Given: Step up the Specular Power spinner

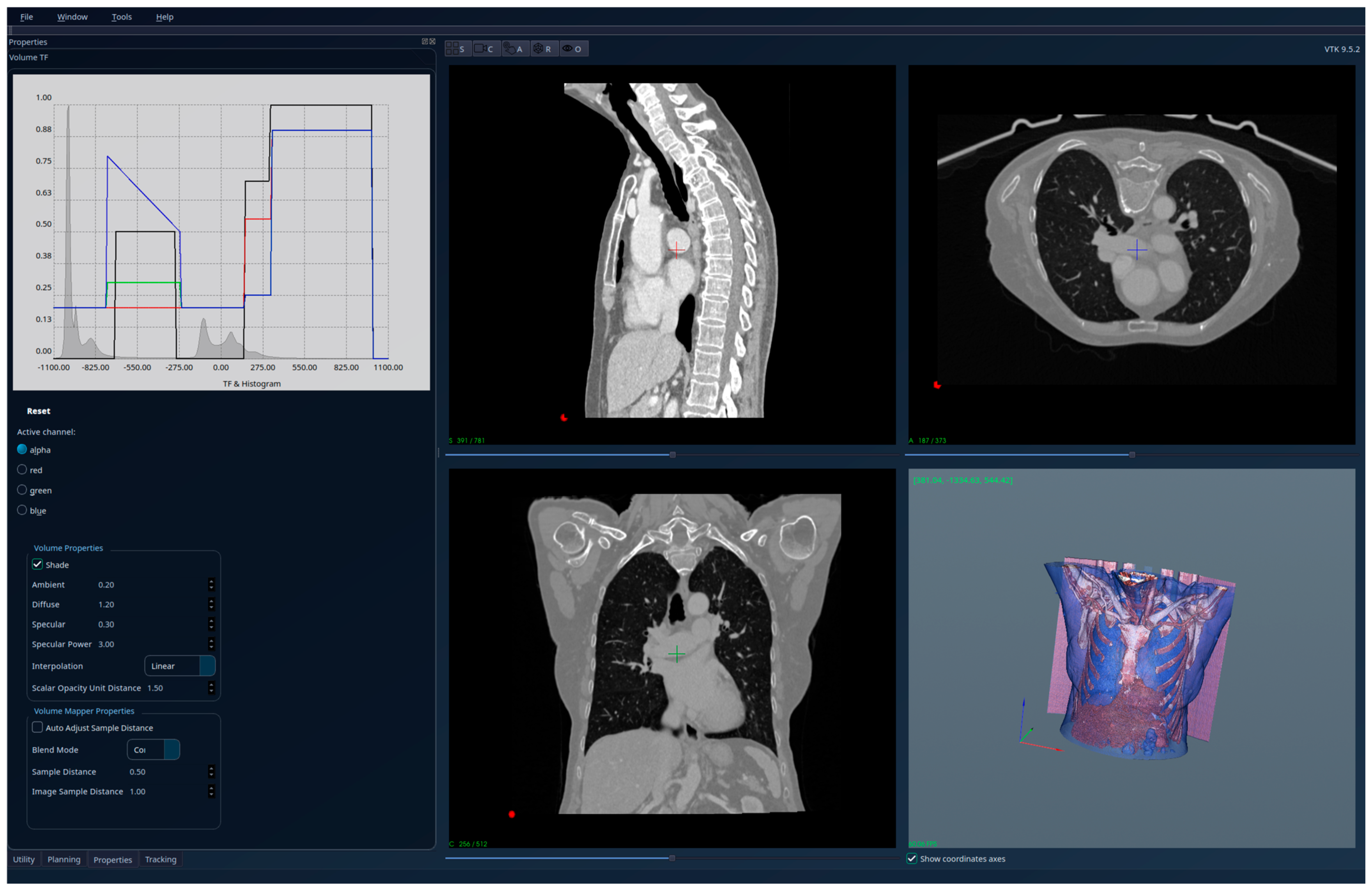Looking at the screenshot, I should coord(211,641).
